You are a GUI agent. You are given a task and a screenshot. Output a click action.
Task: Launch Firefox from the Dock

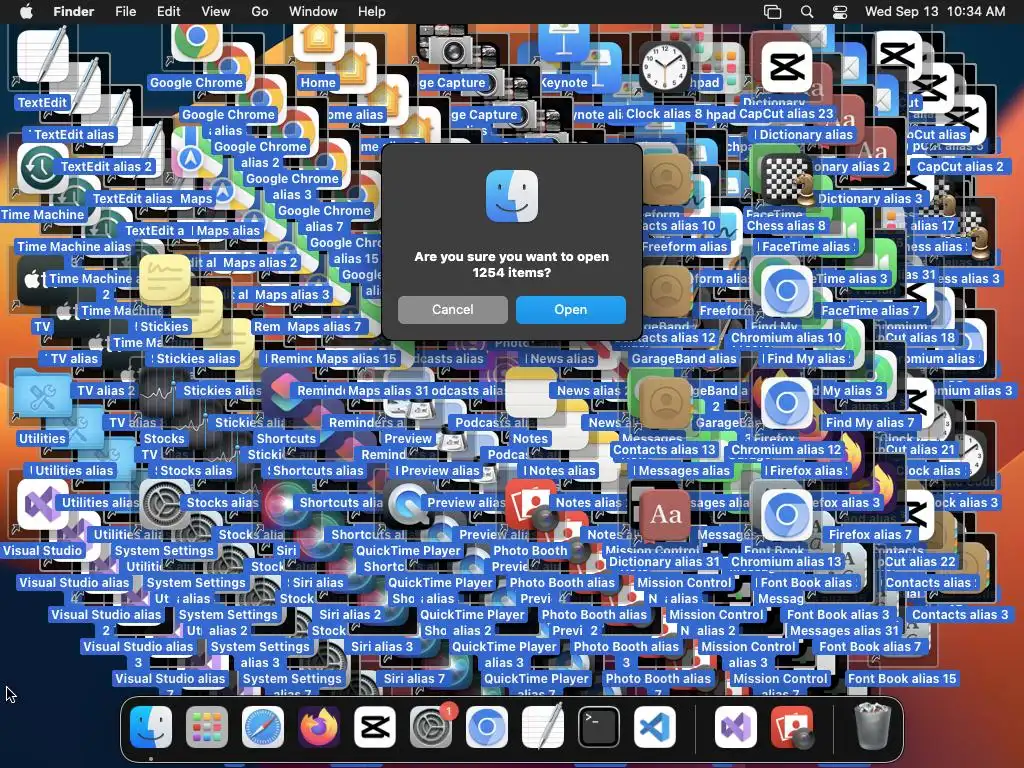(x=319, y=727)
